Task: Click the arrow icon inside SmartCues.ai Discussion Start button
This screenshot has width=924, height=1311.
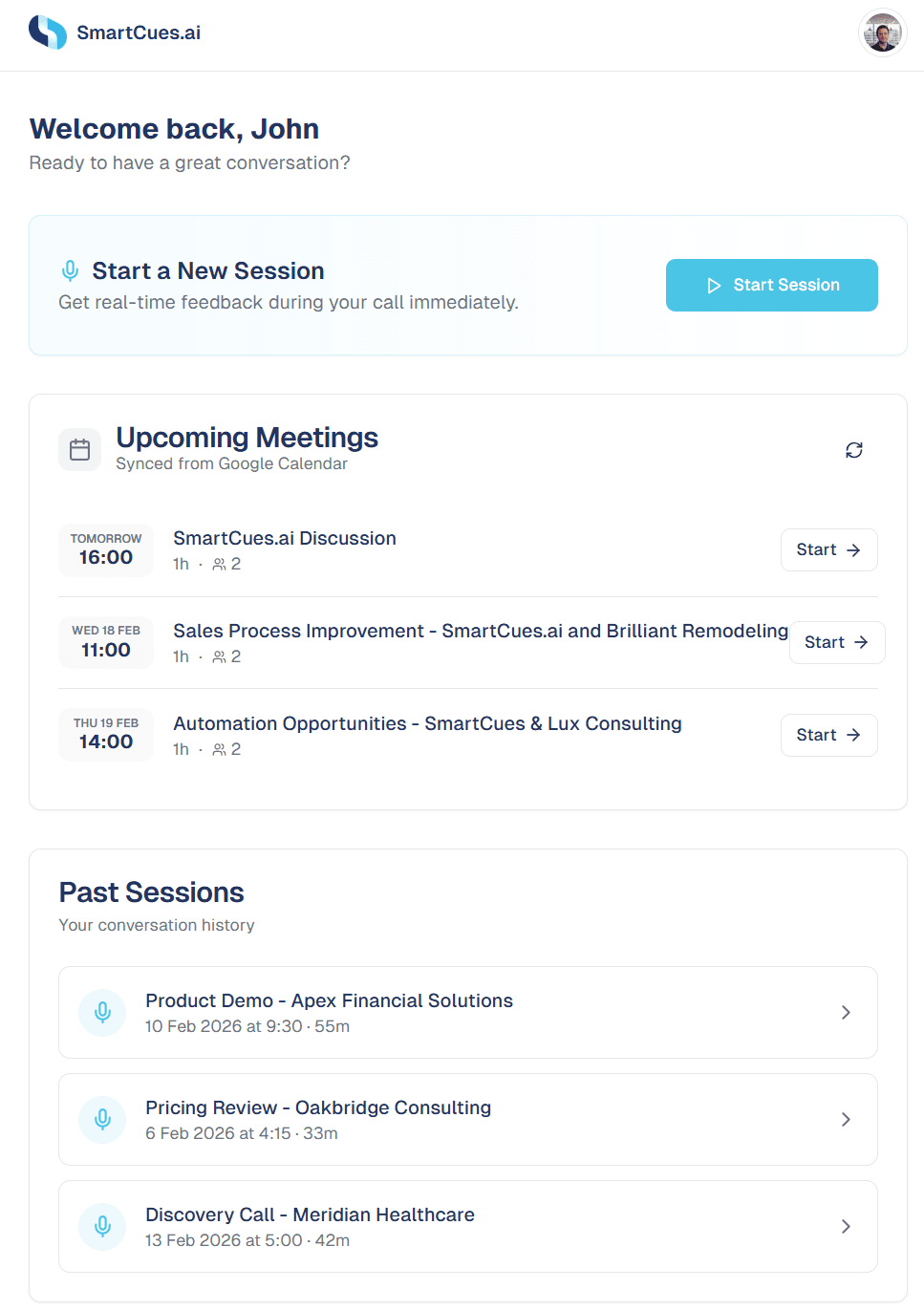Action: point(852,549)
